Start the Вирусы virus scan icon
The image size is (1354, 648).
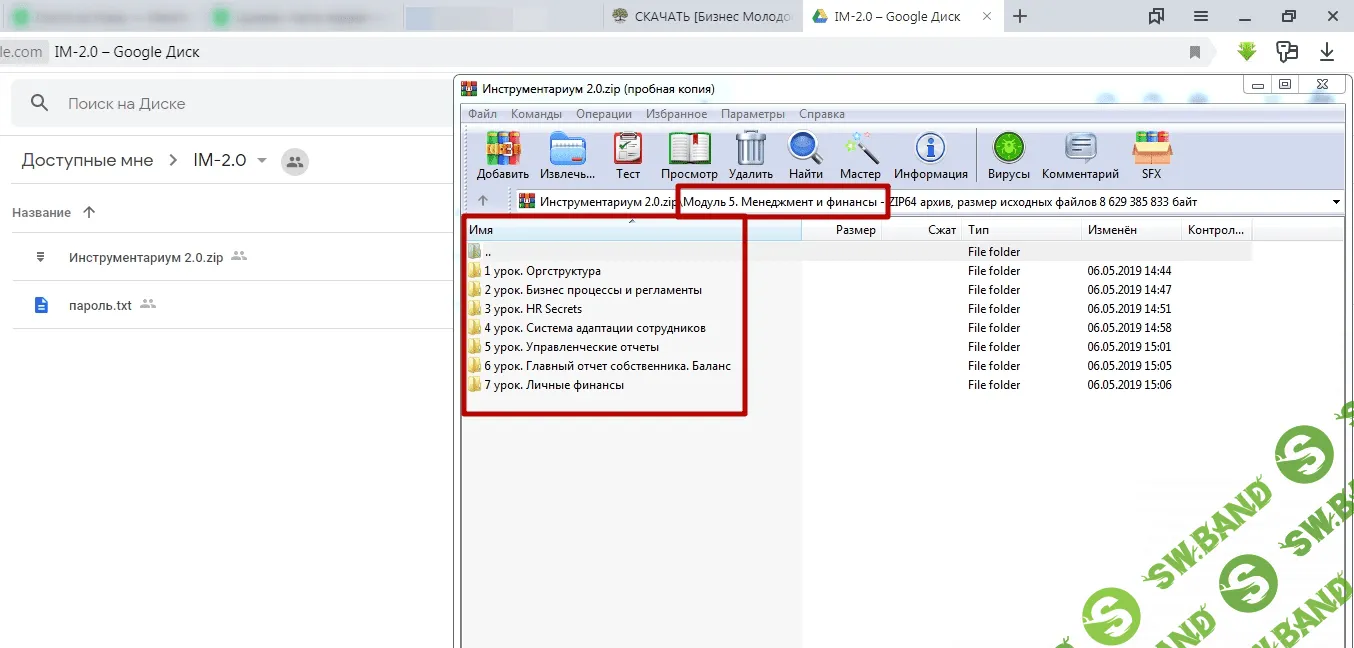pos(1008,150)
